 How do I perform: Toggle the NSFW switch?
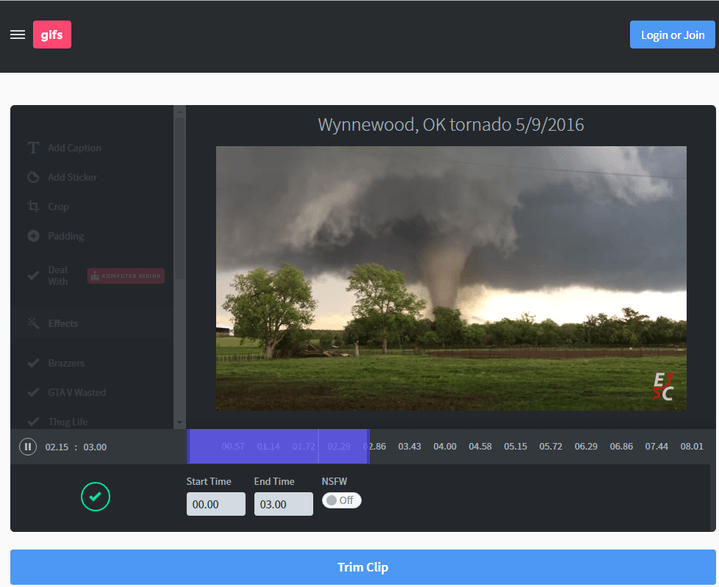click(x=341, y=500)
